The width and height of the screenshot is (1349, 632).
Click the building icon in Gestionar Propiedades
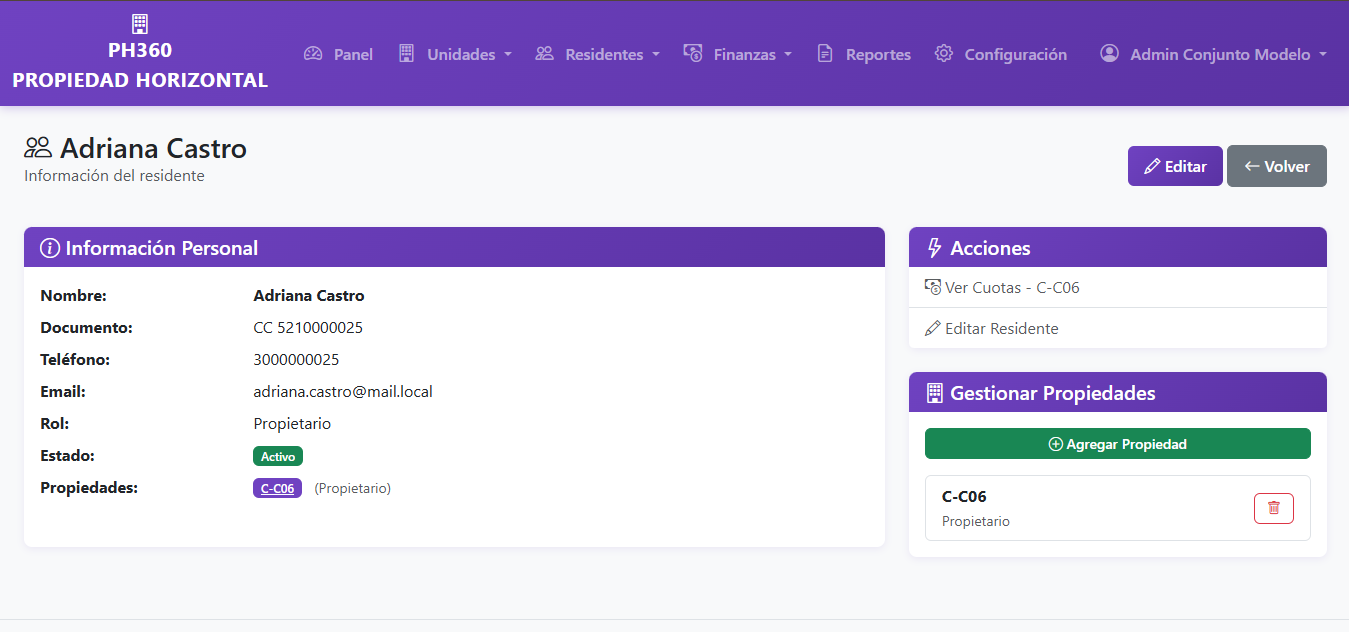(x=935, y=393)
